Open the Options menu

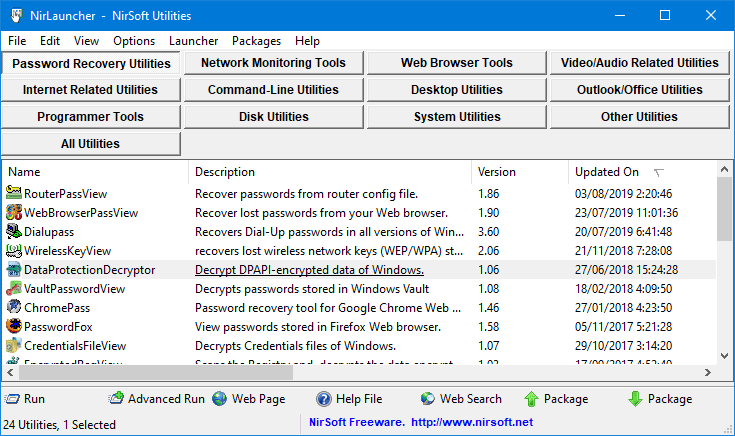(134, 41)
